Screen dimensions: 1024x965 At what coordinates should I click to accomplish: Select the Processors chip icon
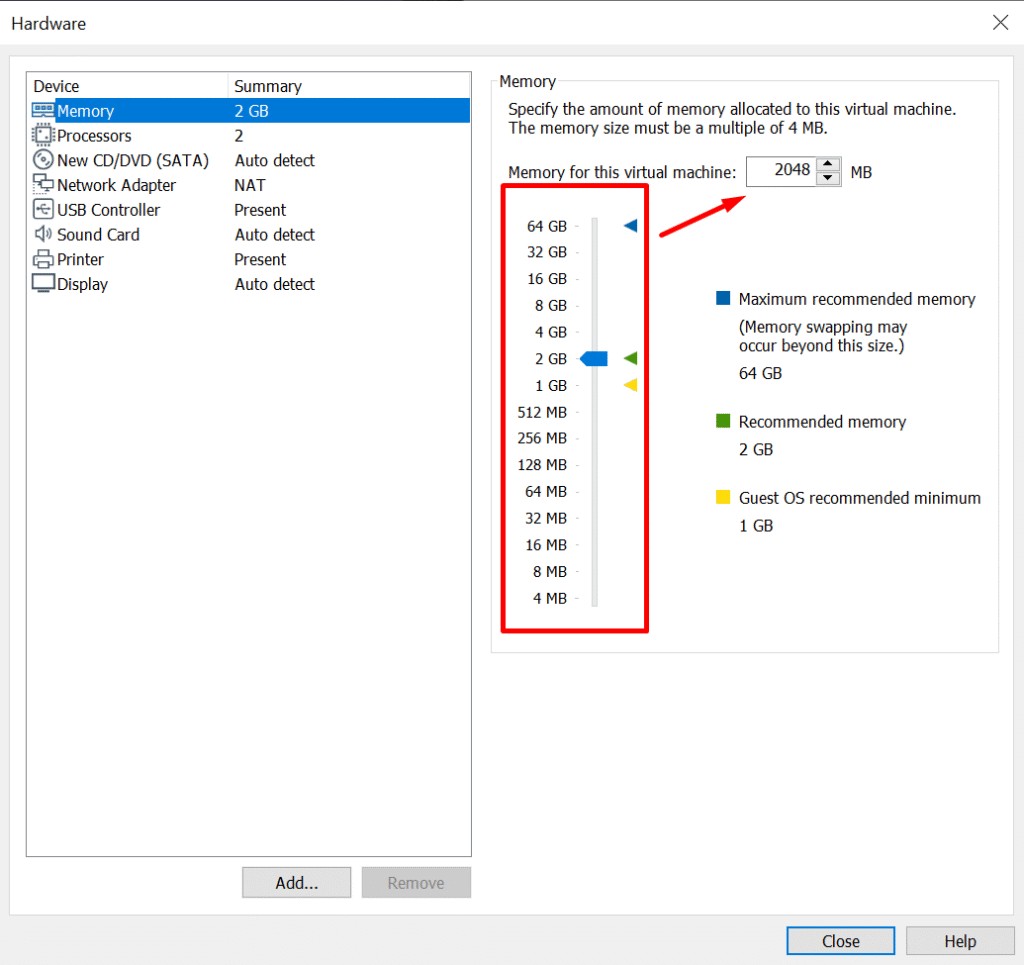tap(44, 136)
